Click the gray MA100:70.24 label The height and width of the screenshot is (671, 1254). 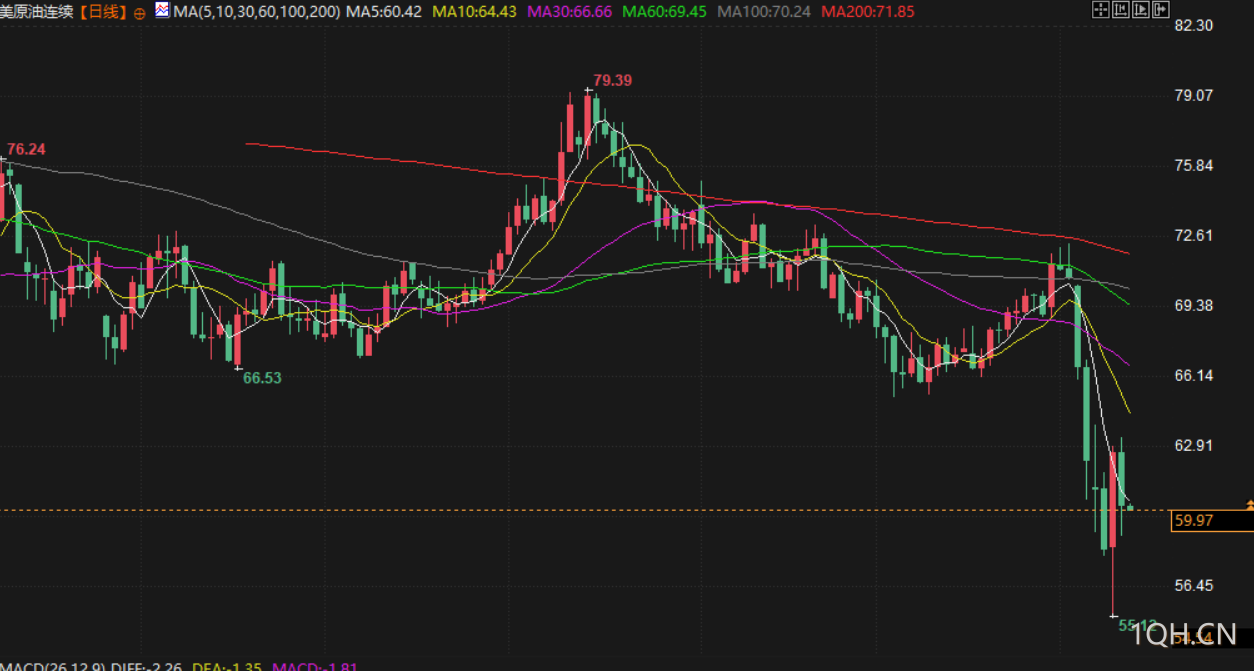[x=764, y=12]
